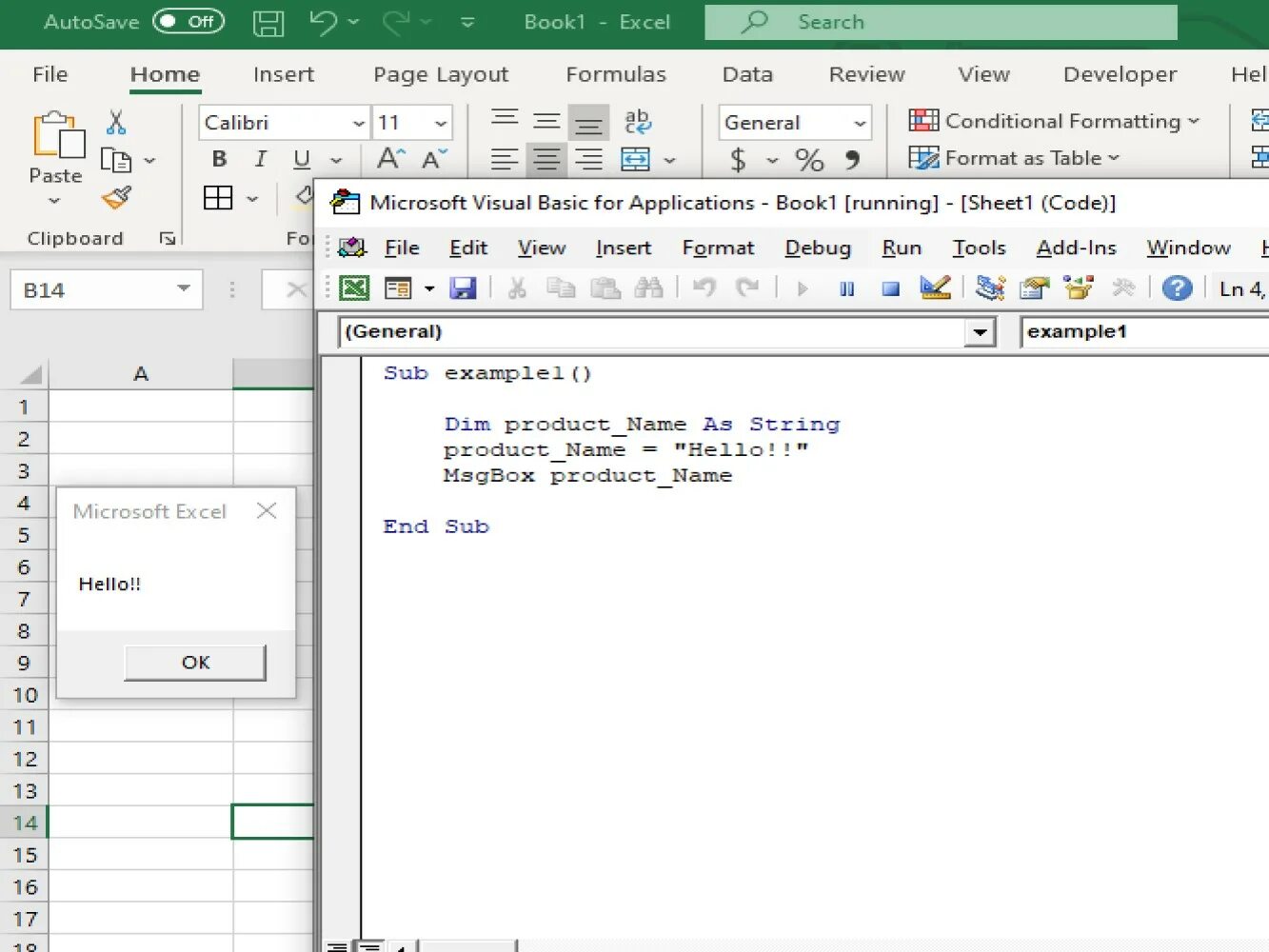Open Object Browser icon in VBA
This screenshot has width=1269, height=952.
point(1078,288)
